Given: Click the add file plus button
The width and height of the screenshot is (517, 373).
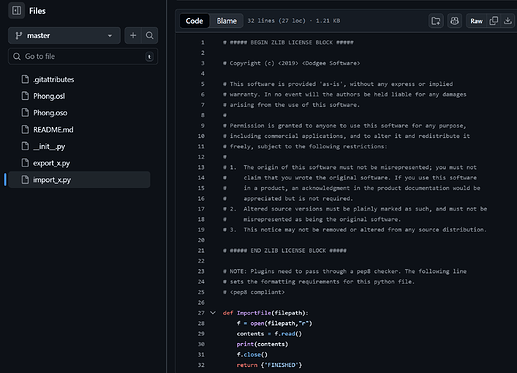Looking at the screenshot, I should point(133,36).
